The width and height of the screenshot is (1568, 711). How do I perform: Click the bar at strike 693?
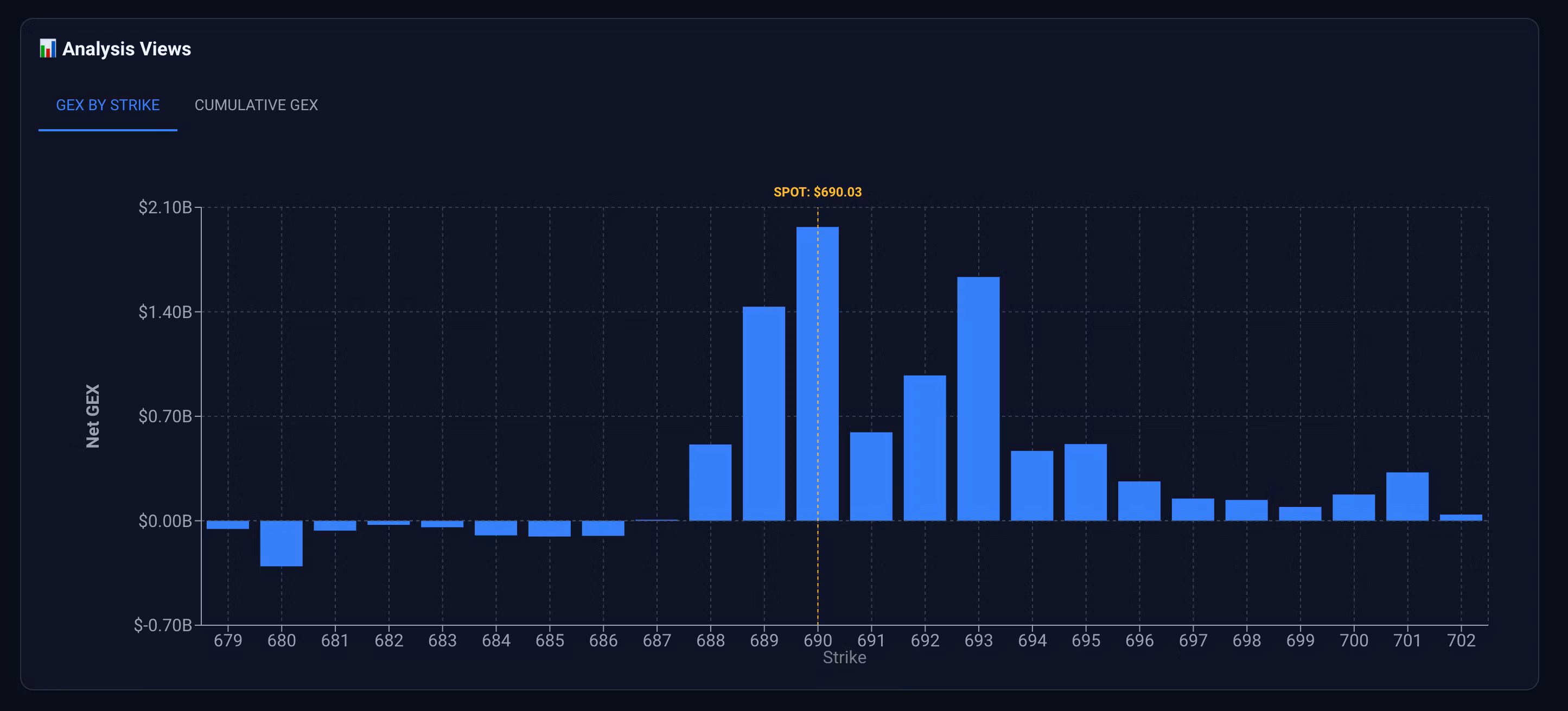[978, 399]
